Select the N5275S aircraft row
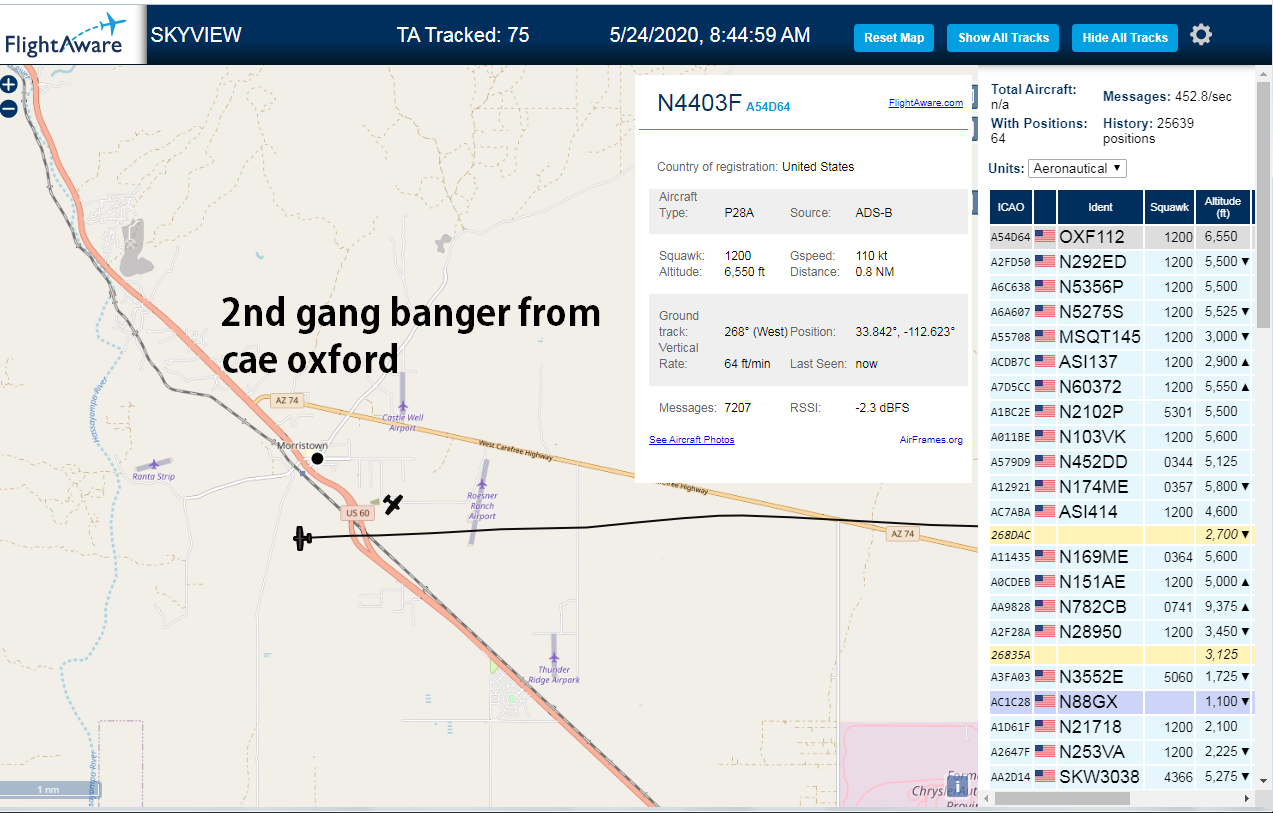 pos(1121,312)
